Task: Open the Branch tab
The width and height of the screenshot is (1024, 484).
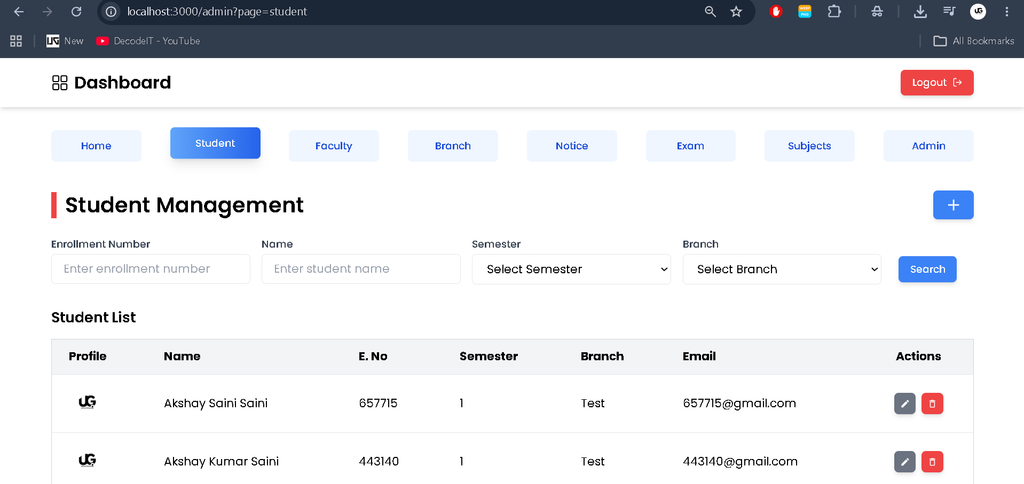Action: coord(453,146)
